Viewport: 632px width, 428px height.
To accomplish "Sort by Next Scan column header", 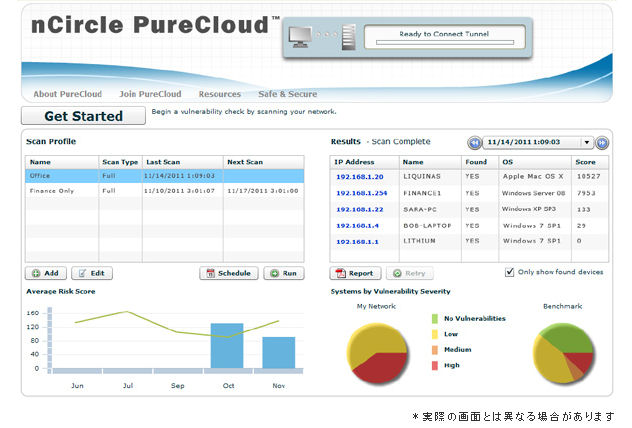I will click(264, 162).
